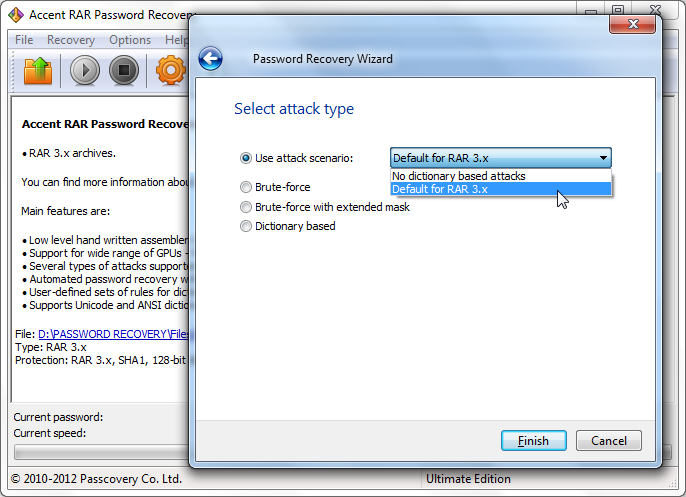Click the Cancel button
The width and height of the screenshot is (686, 497).
point(609,441)
